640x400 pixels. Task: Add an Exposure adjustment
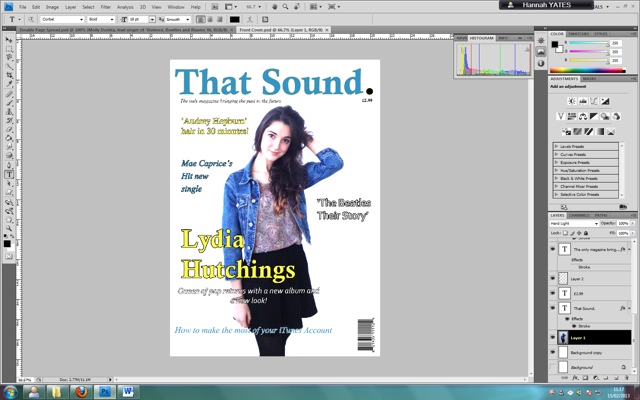pos(605,101)
